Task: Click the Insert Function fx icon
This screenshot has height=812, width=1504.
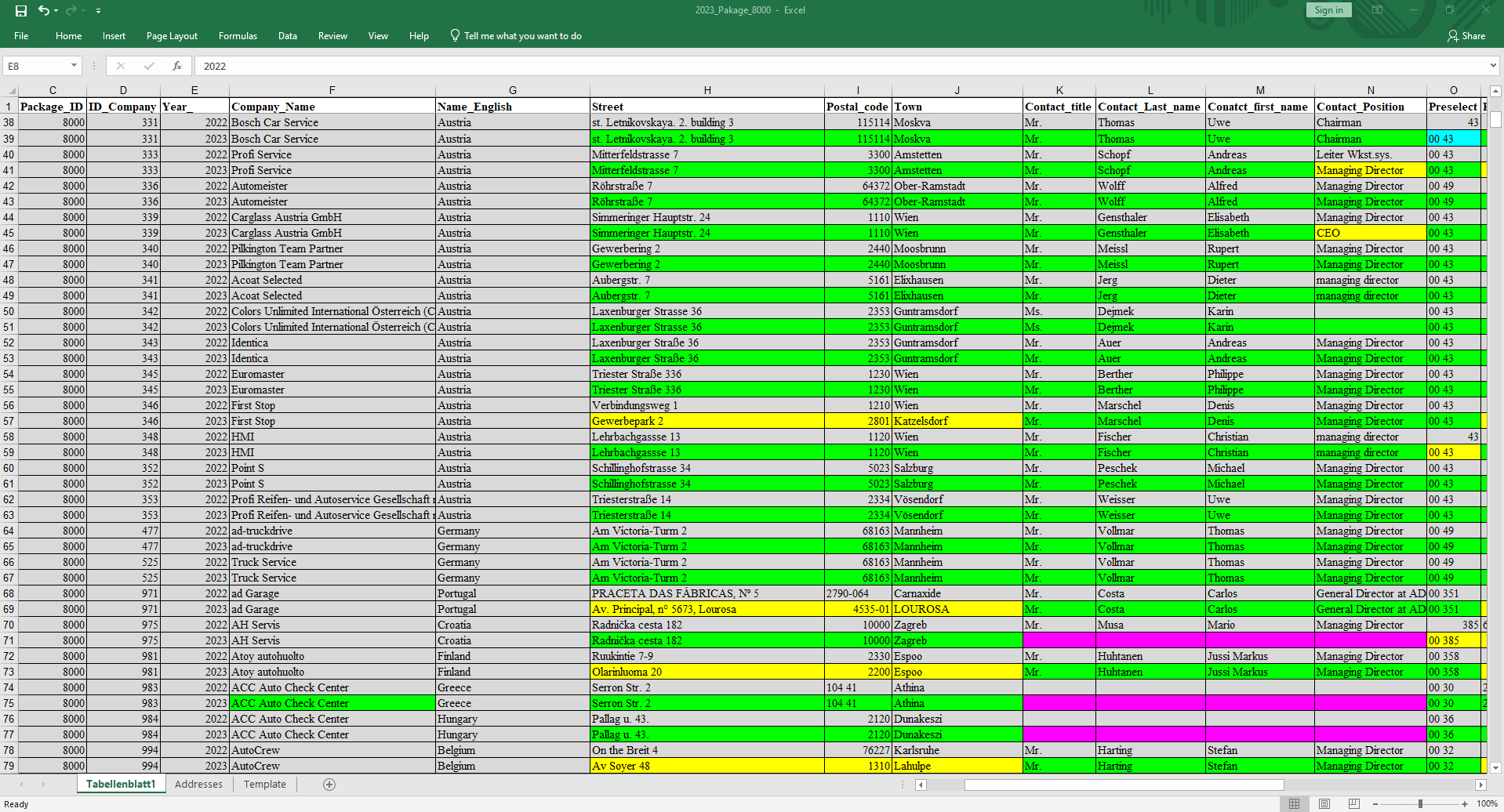Action: (x=177, y=66)
